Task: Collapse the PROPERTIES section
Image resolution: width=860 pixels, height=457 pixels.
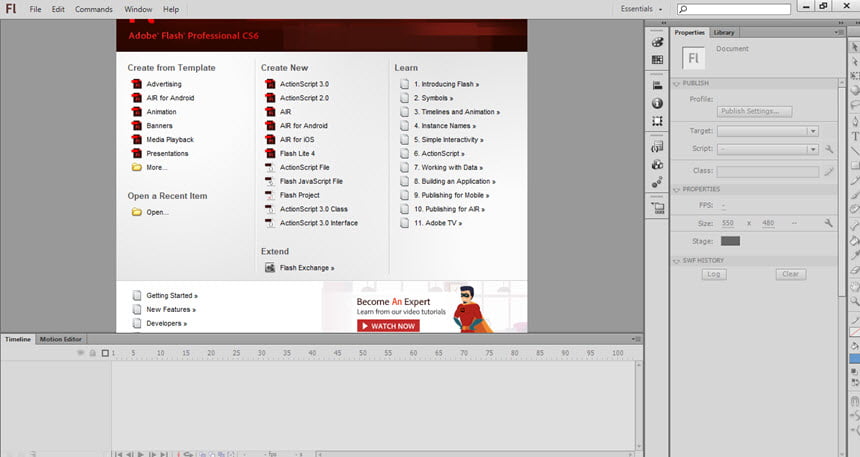Action: click(x=677, y=189)
